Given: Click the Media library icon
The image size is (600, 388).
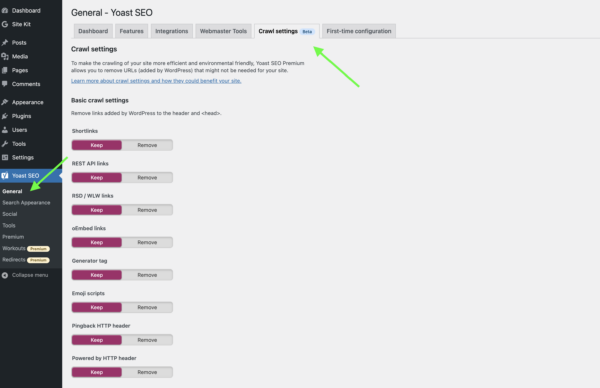Looking at the screenshot, I should [x=5, y=56].
